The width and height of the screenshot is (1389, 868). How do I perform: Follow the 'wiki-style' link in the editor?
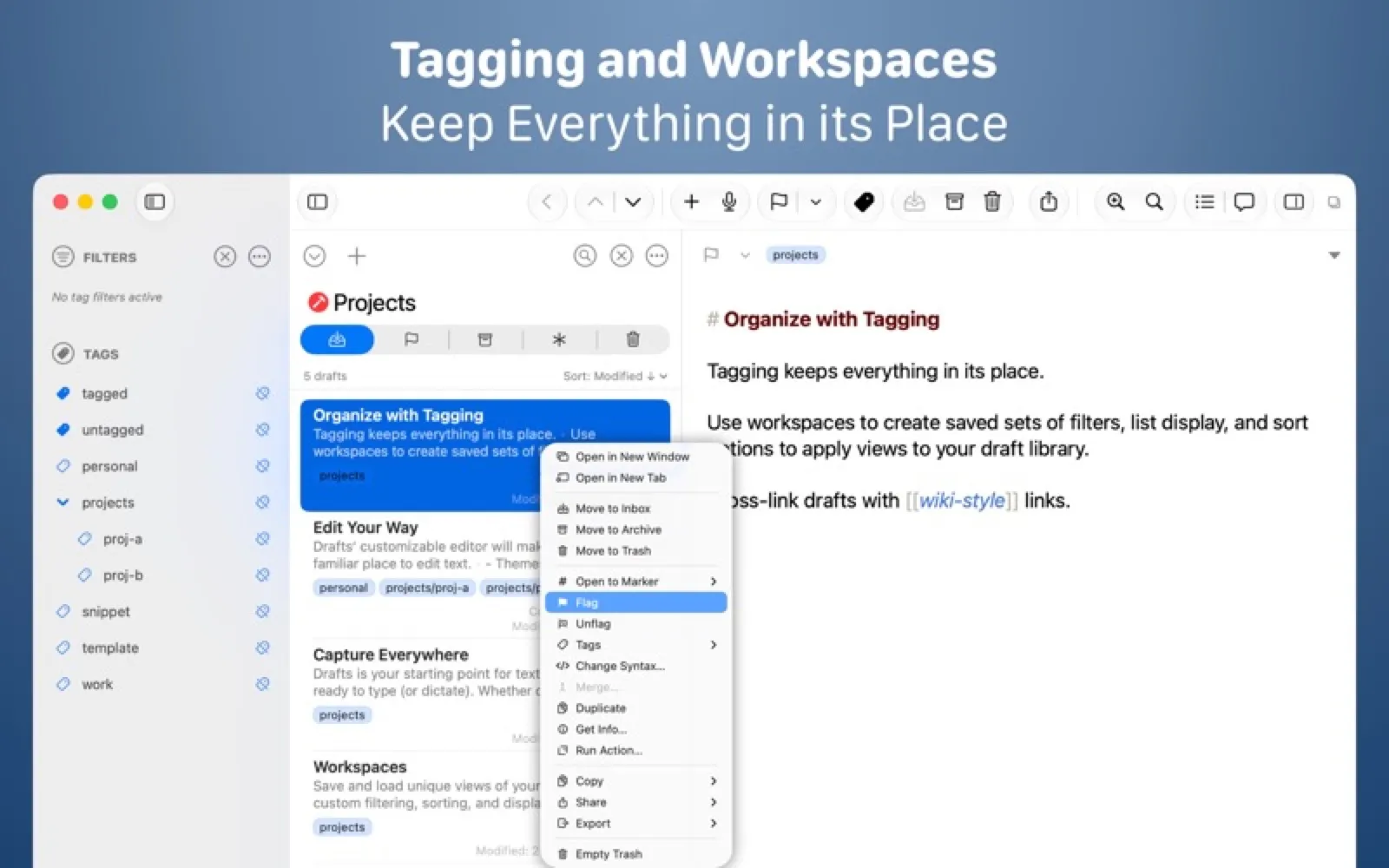coord(962,500)
